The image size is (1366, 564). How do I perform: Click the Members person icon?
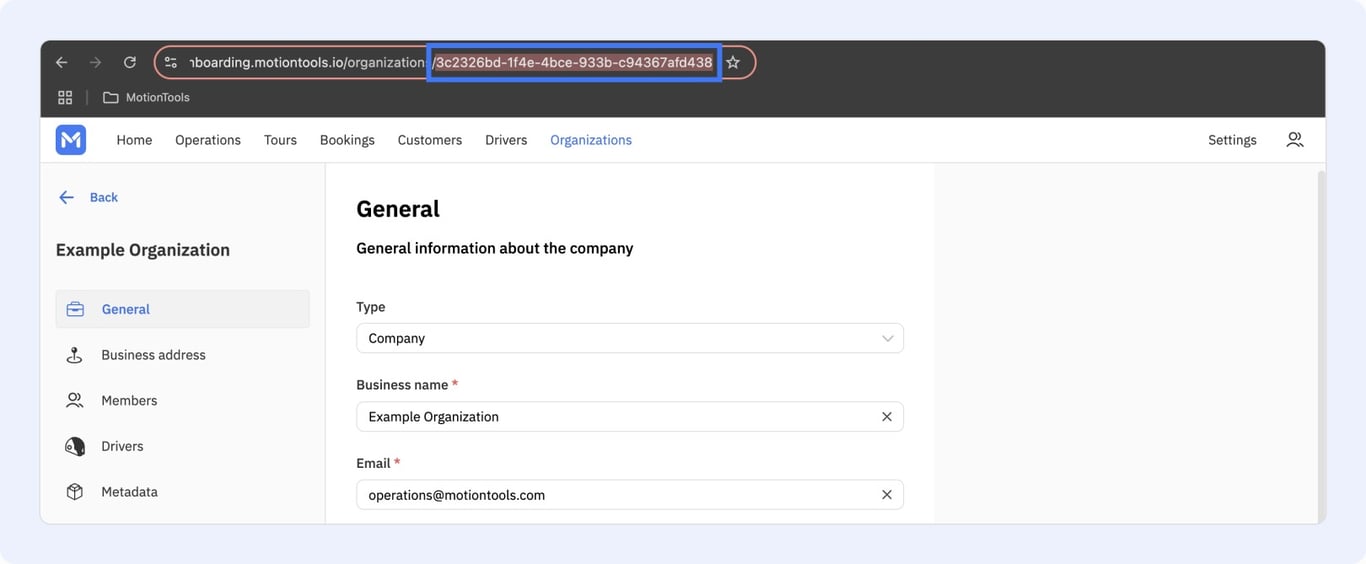75,400
